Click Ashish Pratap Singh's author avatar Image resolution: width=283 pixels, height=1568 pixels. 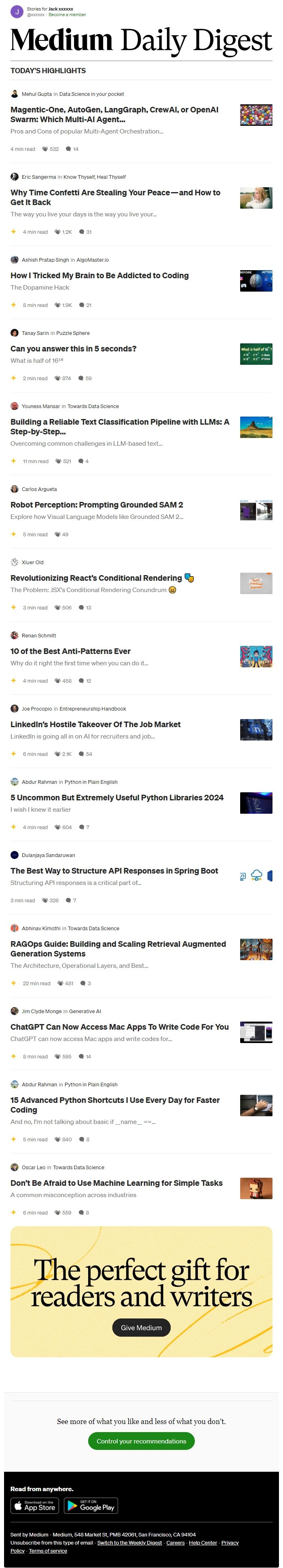[15, 259]
